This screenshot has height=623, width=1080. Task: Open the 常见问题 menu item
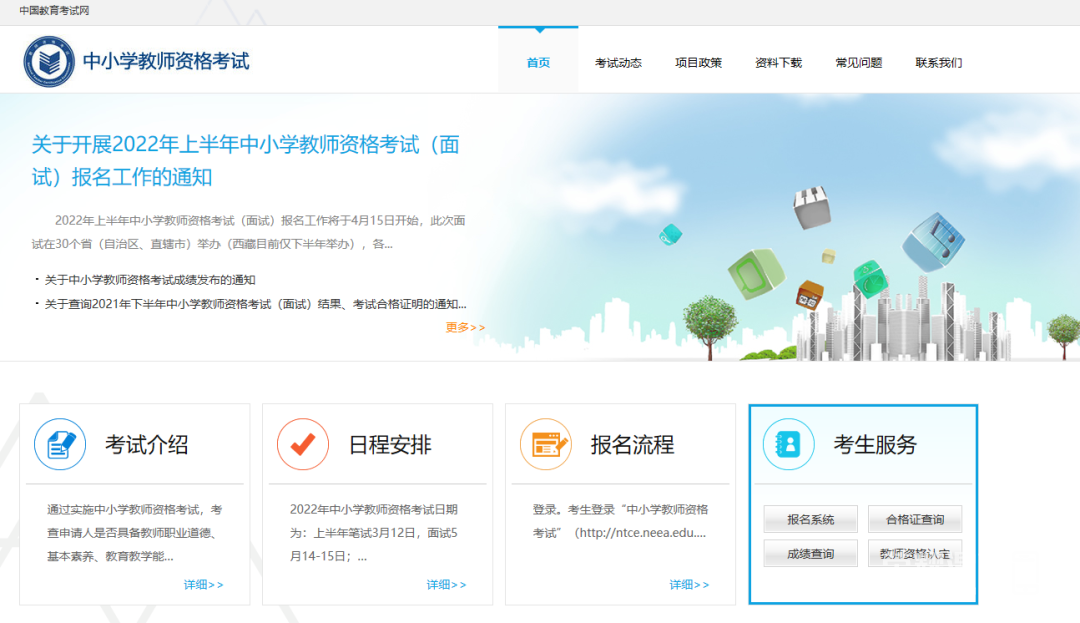click(858, 63)
